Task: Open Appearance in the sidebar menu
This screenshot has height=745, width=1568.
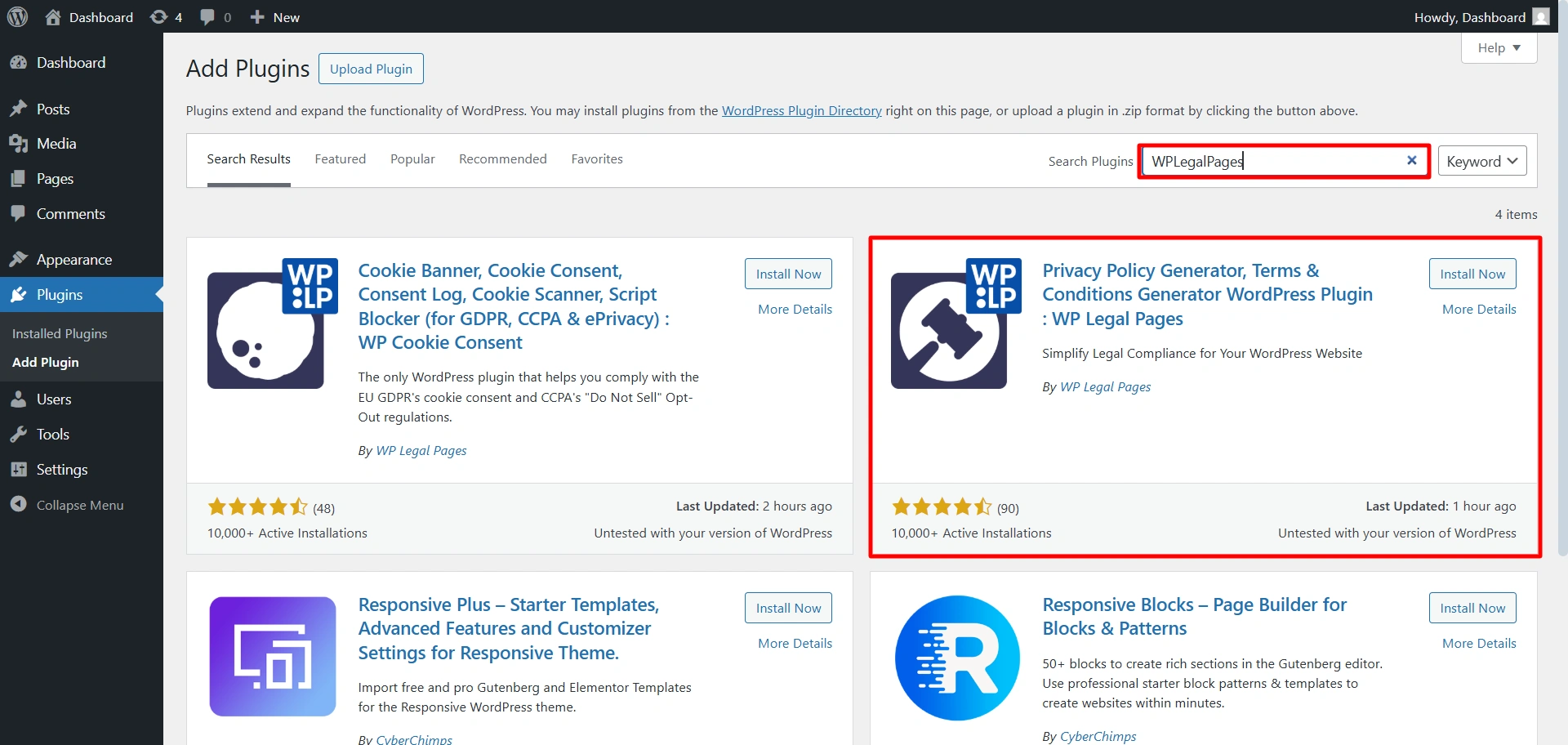Action: [73, 260]
